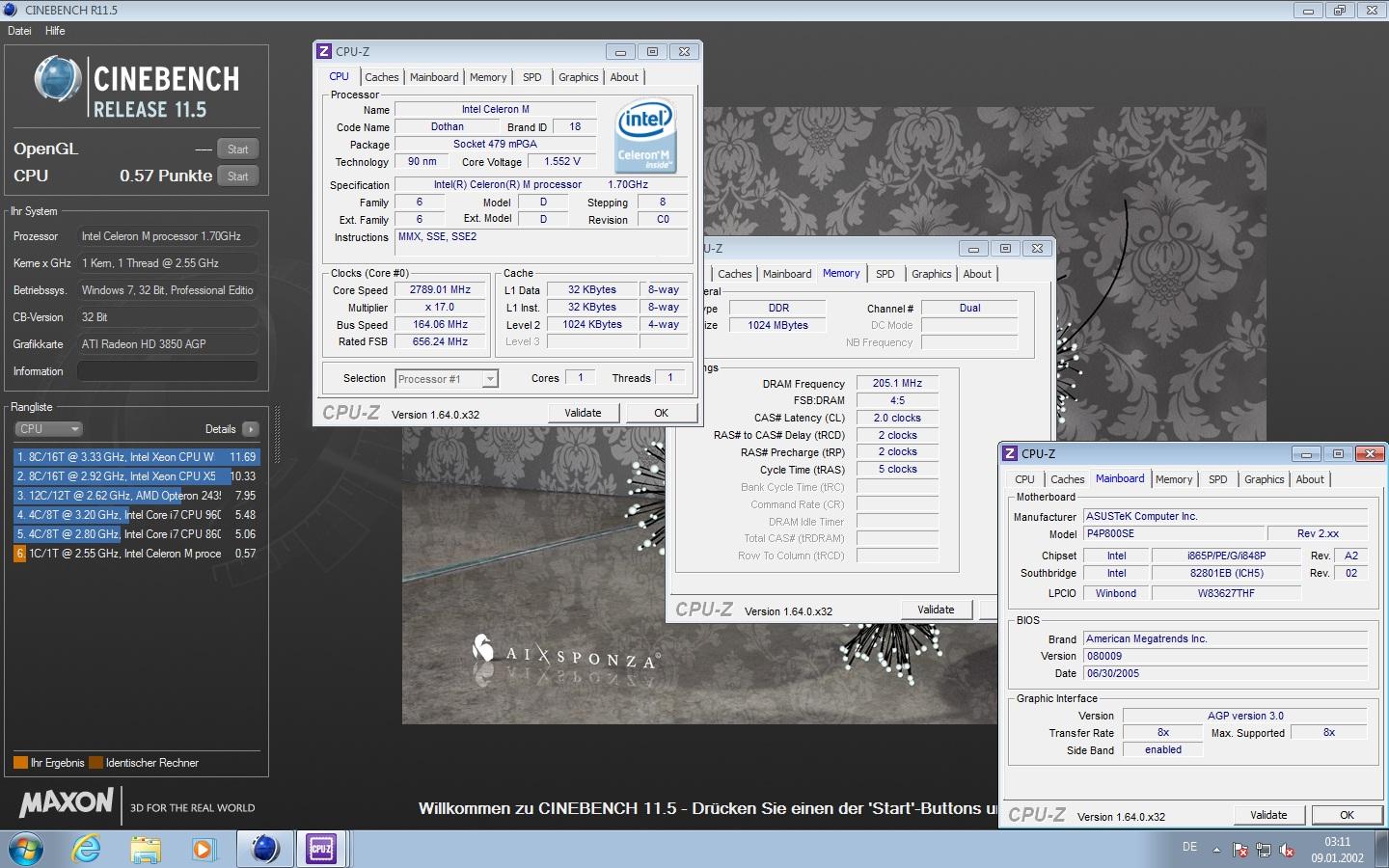Screen dimensions: 1389x868
Task: Click Validate in CPU-Z Memory window
Action: tap(936, 610)
